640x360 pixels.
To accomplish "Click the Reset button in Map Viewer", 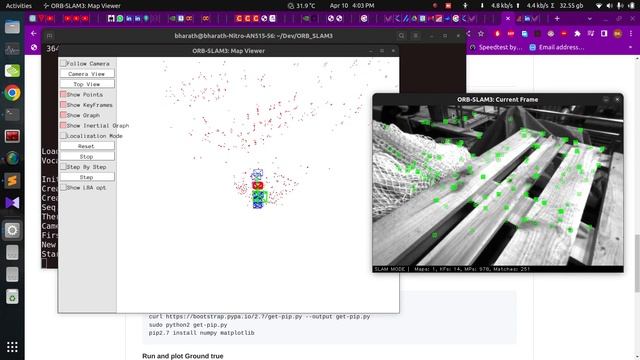I will pos(87,146).
